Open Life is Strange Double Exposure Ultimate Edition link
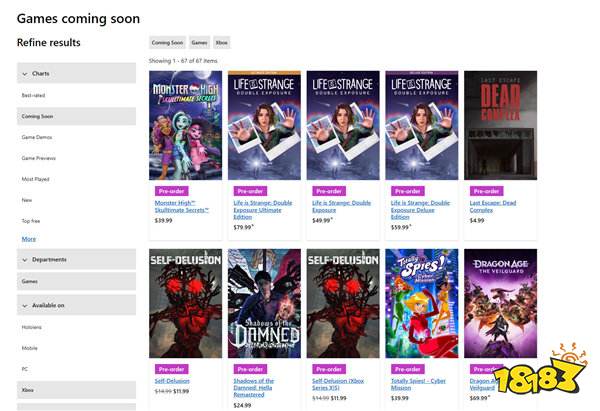 click(x=263, y=210)
